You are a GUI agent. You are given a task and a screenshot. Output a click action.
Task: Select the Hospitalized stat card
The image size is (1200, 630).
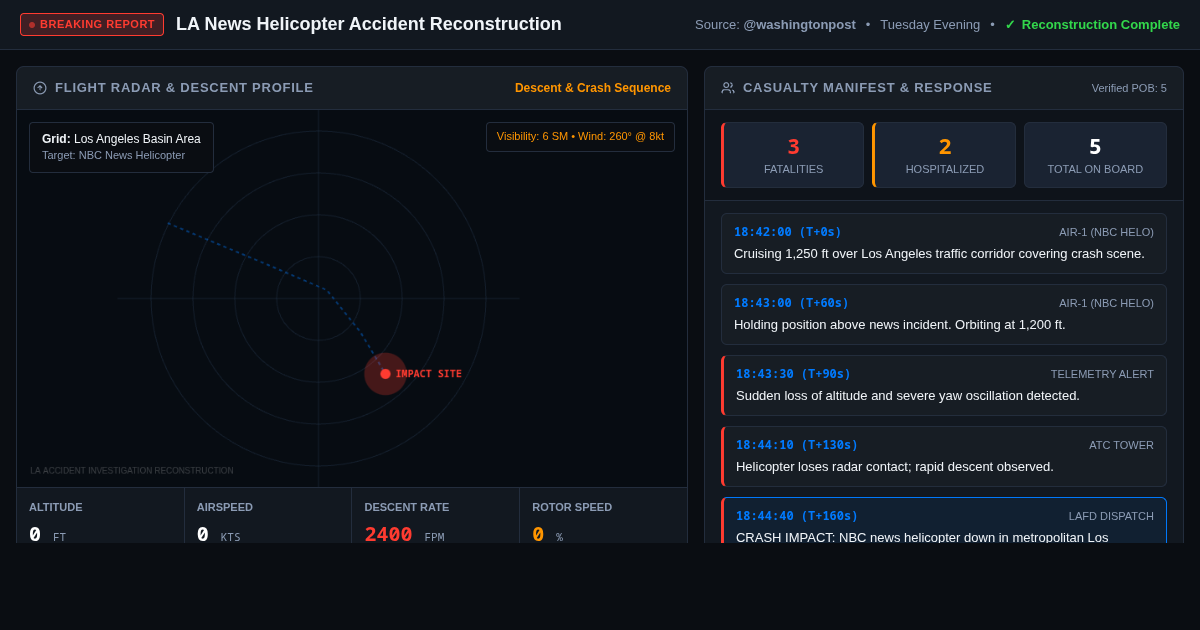click(x=944, y=155)
